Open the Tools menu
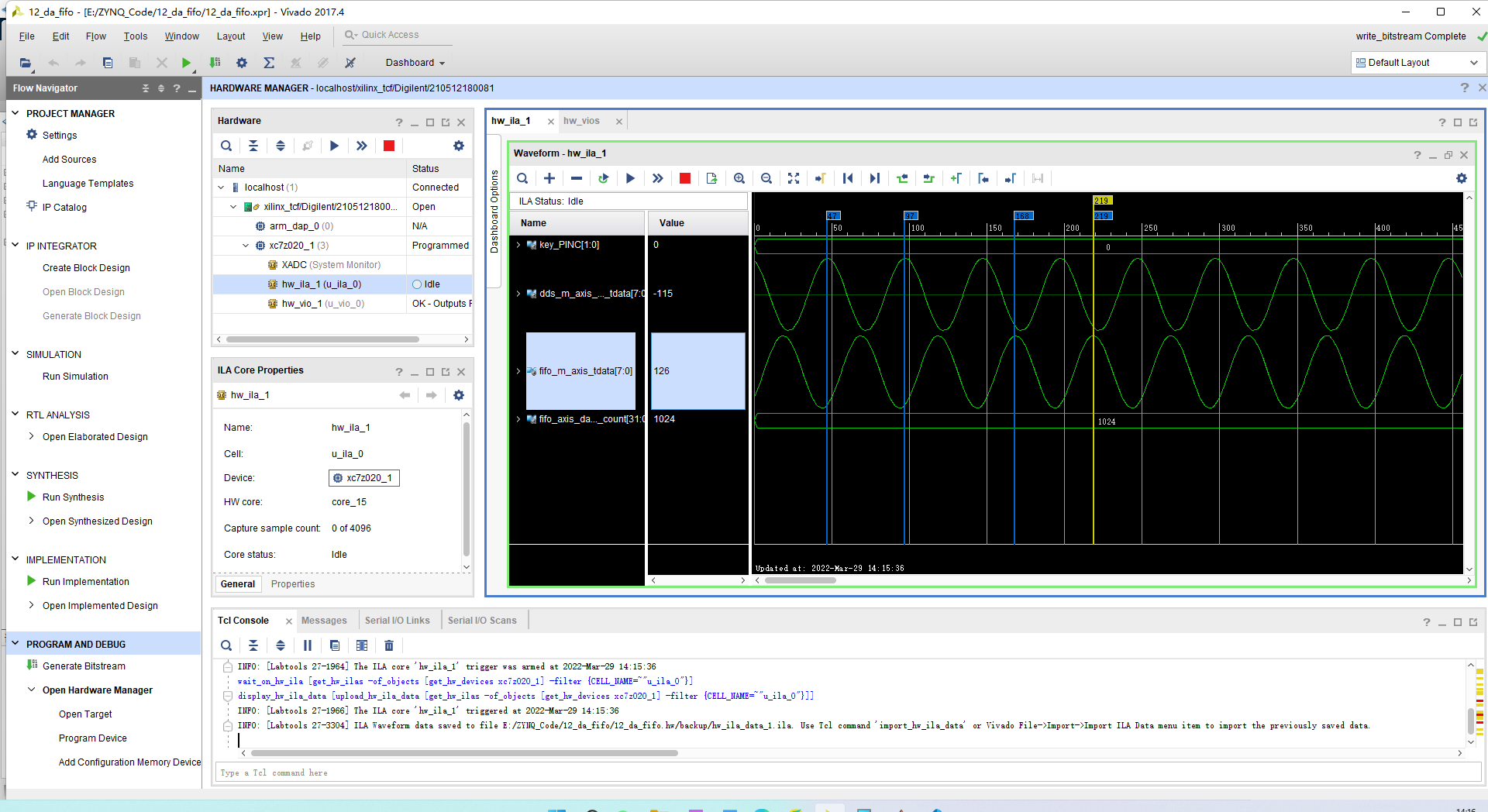 pos(135,36)
